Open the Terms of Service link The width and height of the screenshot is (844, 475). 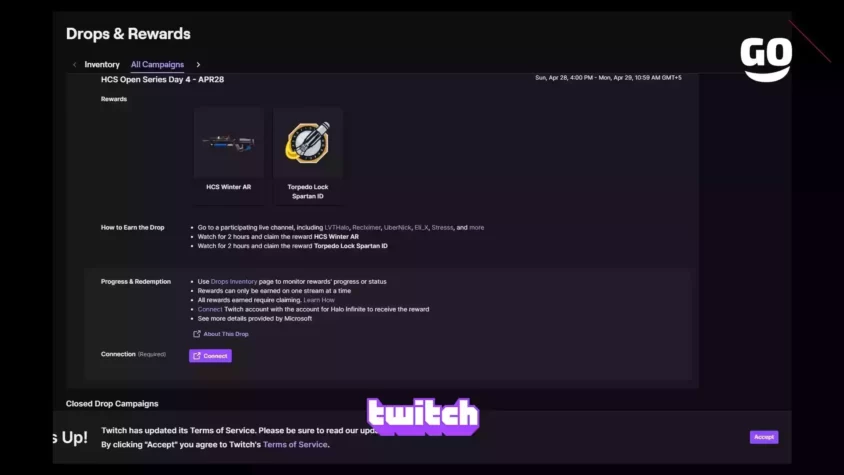coord(295,444)
